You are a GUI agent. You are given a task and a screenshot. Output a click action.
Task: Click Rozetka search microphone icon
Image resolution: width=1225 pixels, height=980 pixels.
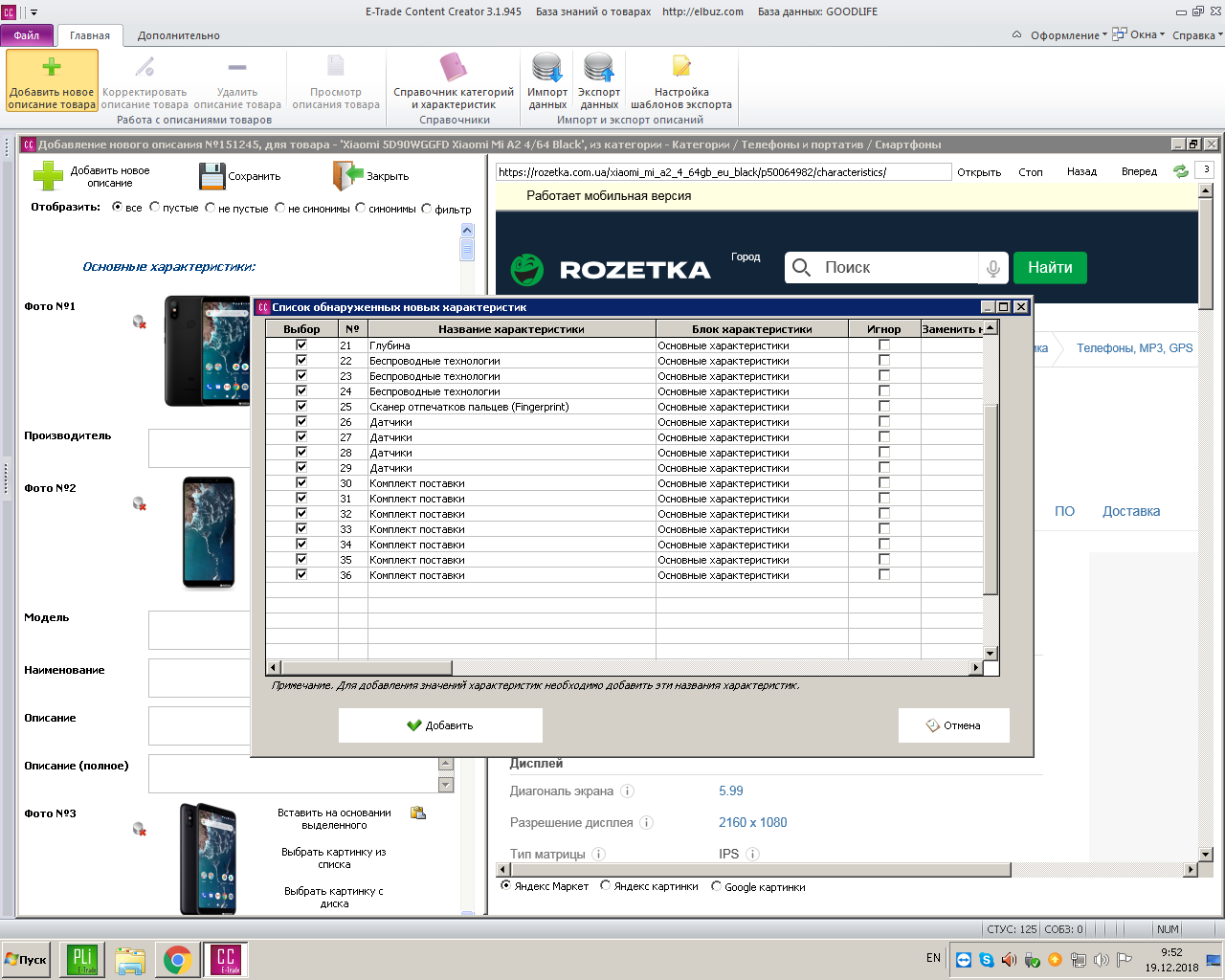(x=993, y=268)
